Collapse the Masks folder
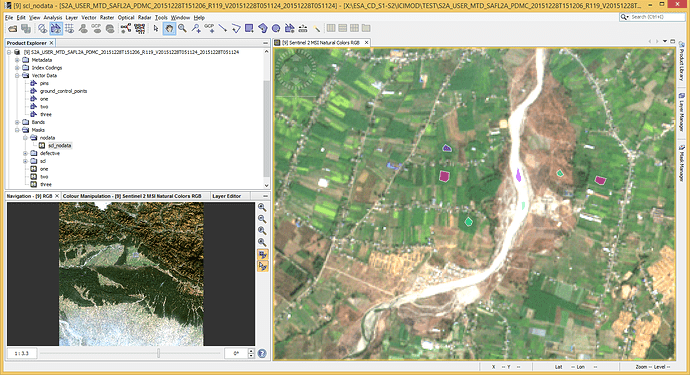Screen dimensions: 690x375 (x=17, y=130)
